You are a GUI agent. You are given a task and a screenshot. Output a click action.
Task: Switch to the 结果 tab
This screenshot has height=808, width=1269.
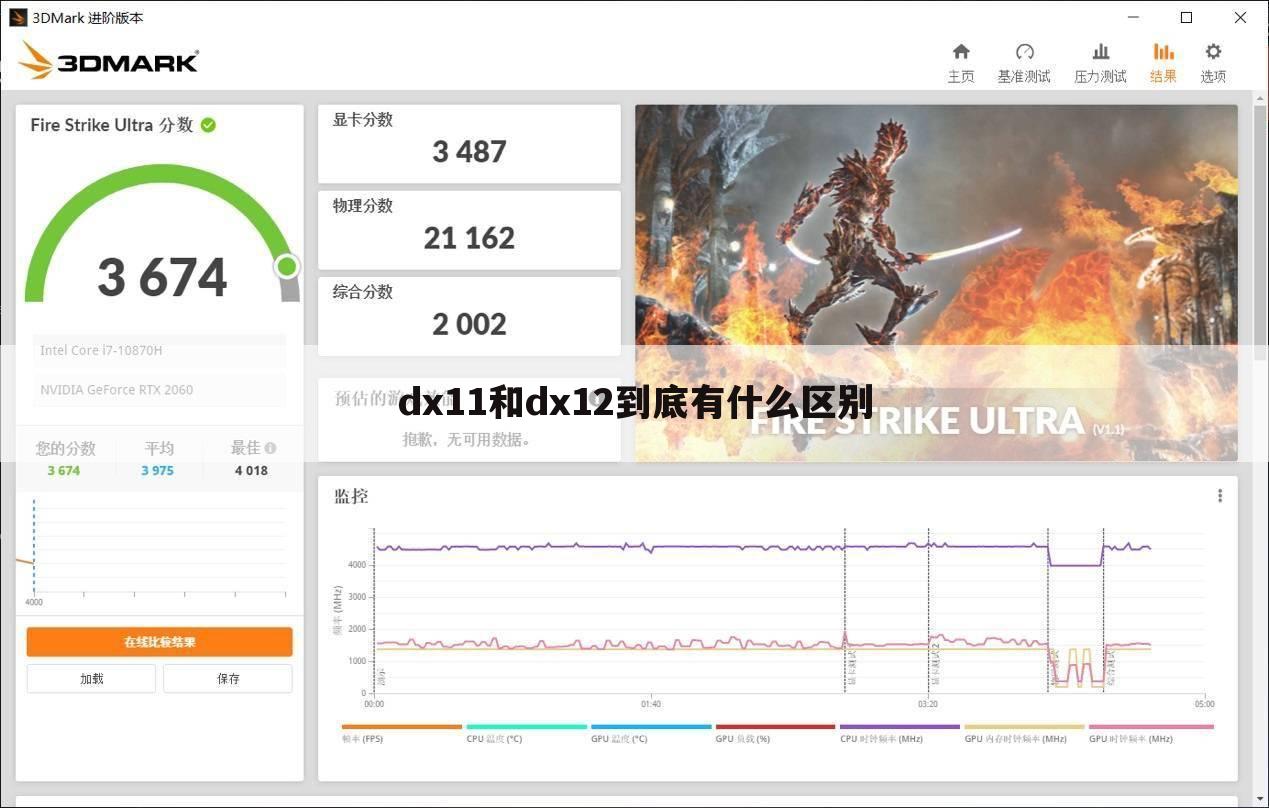pos(1162,63)
